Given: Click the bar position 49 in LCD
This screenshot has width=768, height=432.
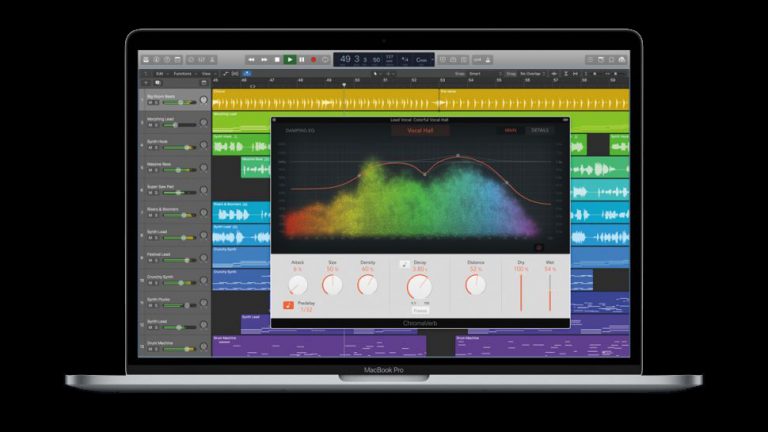Looking at the screenshot, I should click(345, 59).
